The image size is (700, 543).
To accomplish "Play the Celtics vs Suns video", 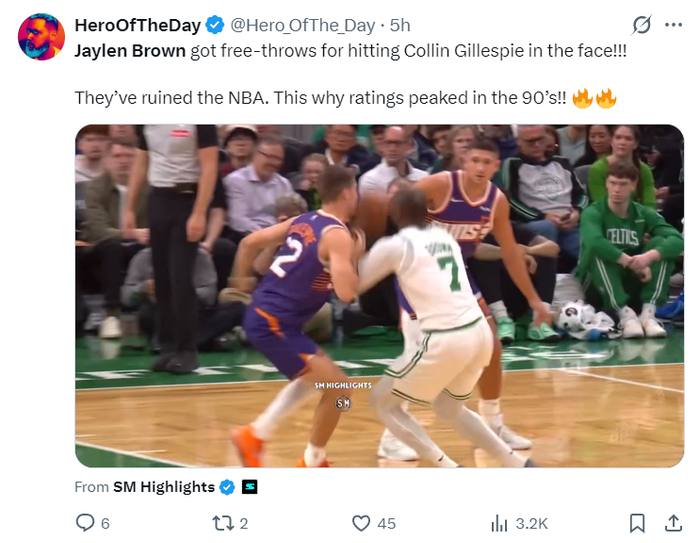I will click(379, 296).
